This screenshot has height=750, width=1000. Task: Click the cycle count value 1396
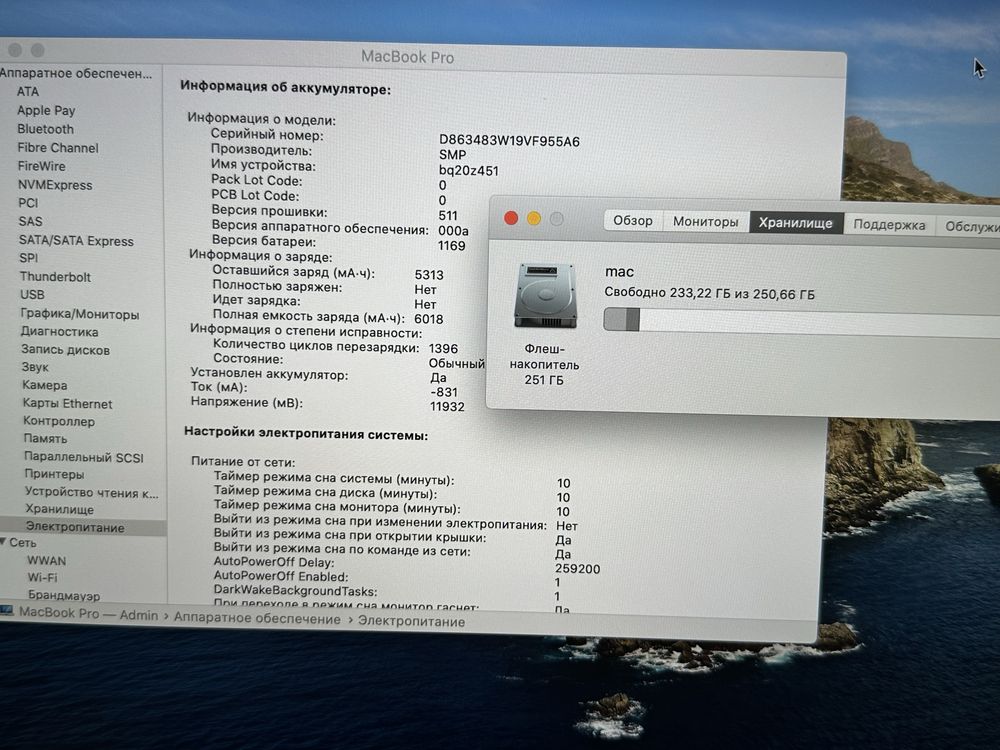pos(443,348)
